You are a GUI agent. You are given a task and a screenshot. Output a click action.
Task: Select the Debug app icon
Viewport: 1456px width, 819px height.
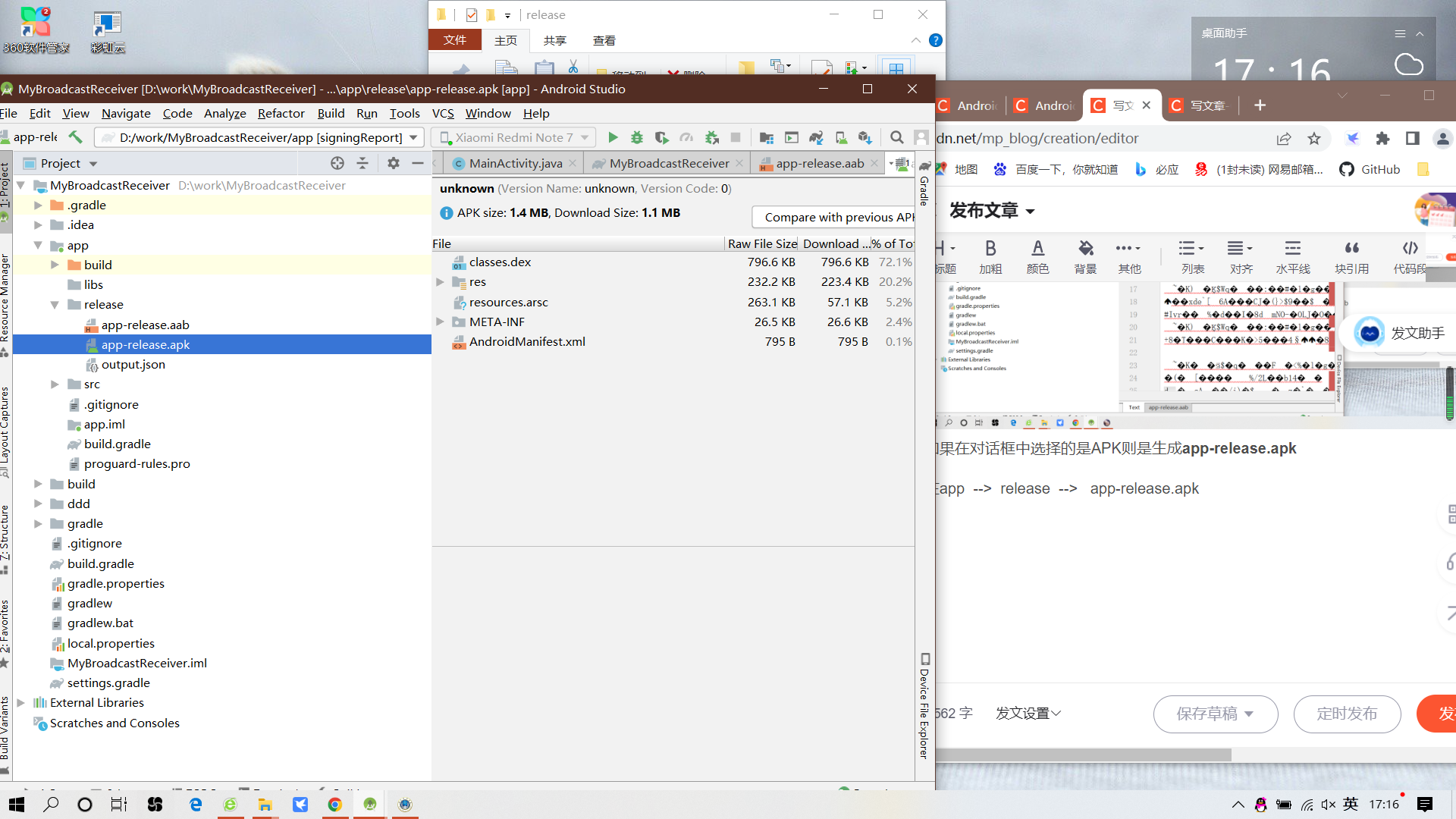coord(637,137)
